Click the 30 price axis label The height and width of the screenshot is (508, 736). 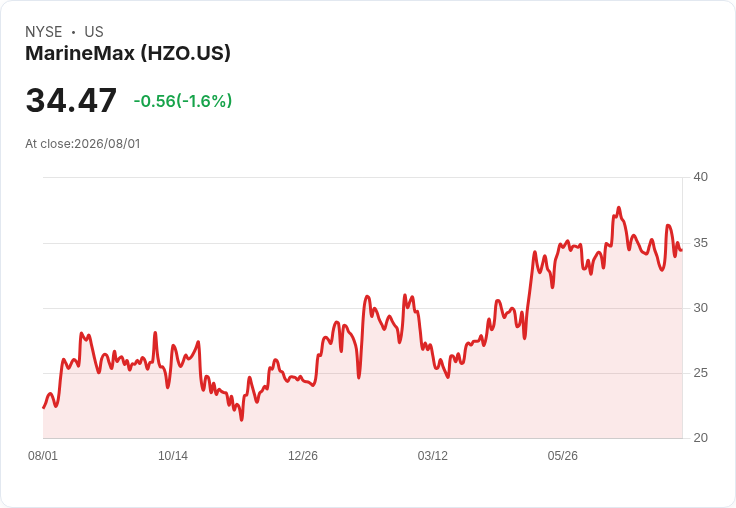(700, 308)
